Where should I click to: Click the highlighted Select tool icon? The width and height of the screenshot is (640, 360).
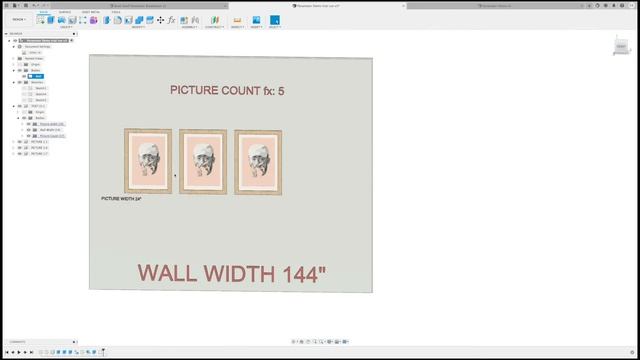pyautogui.click(x=275, y=20)
